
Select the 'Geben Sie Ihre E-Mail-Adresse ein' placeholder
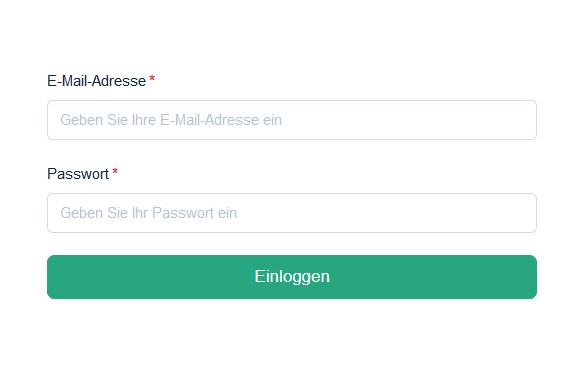click(x=171, y=120)
